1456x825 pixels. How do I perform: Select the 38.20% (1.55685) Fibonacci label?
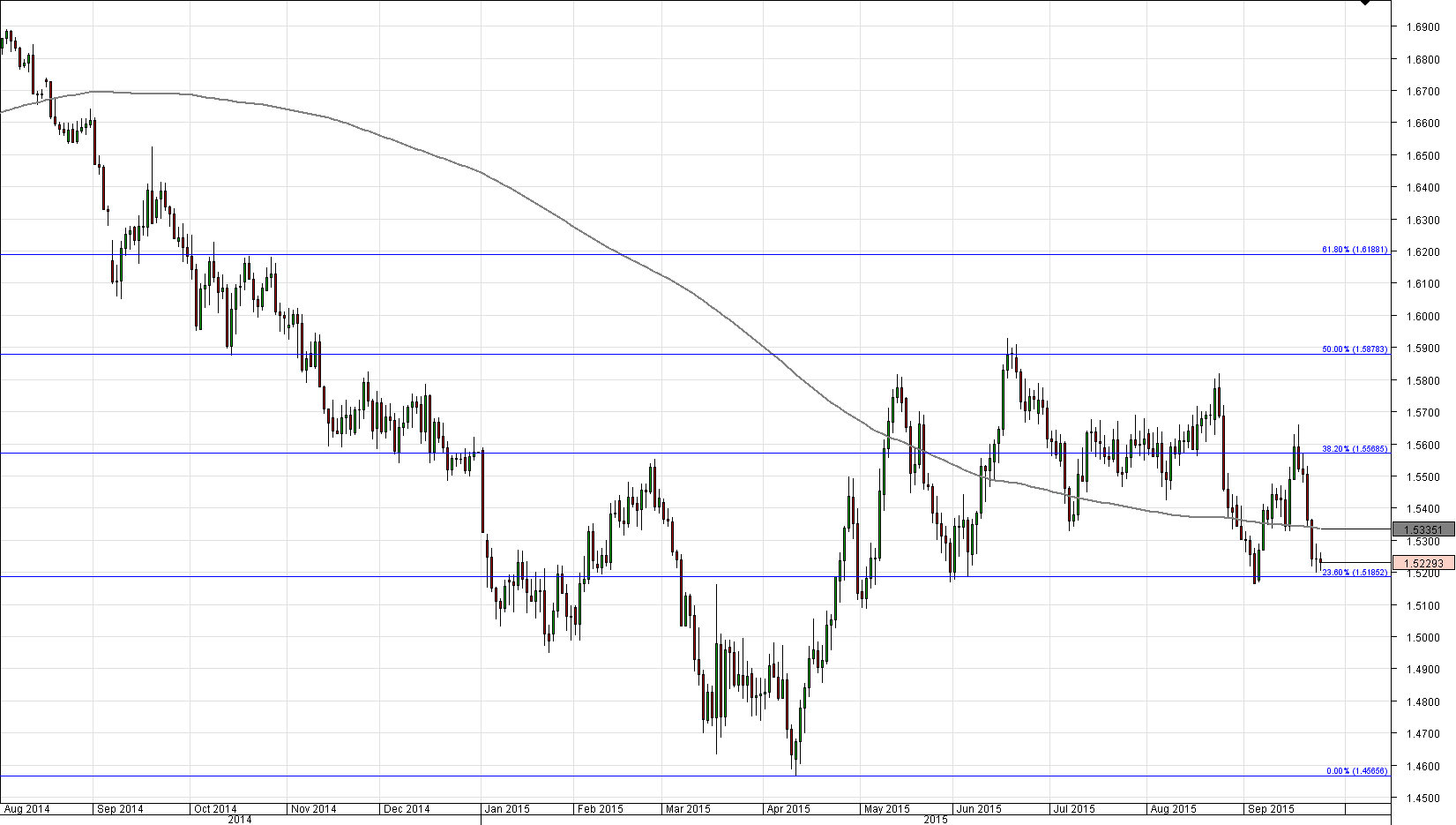pos(1355,449)
